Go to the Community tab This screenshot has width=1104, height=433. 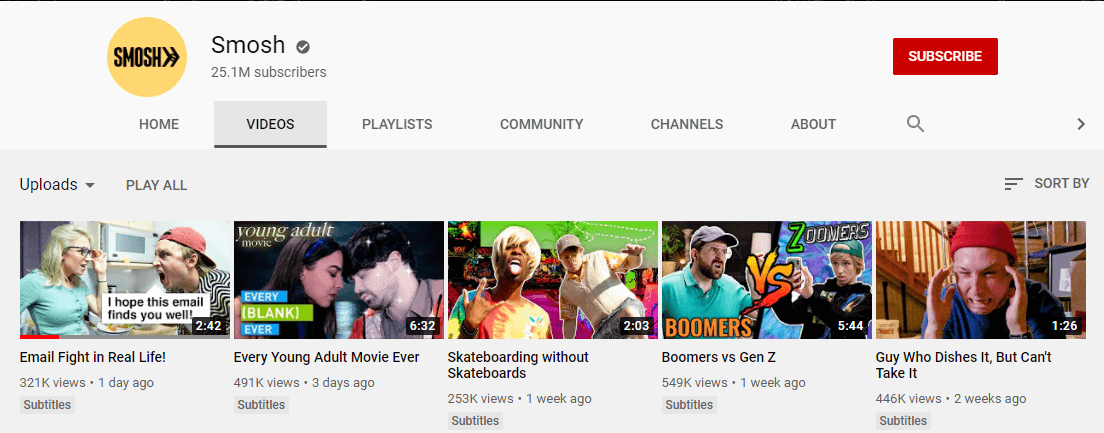(541, 125)
